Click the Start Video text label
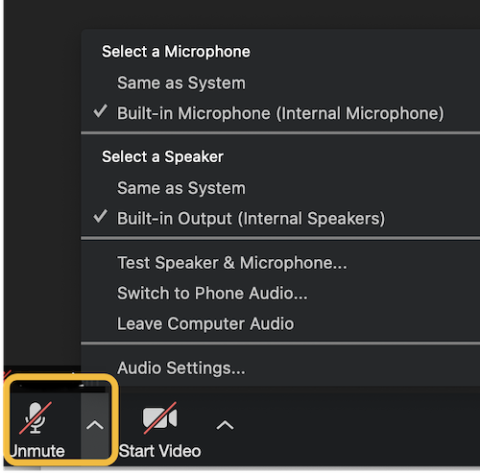Viewport: 480px width, 474px height. 160,451
